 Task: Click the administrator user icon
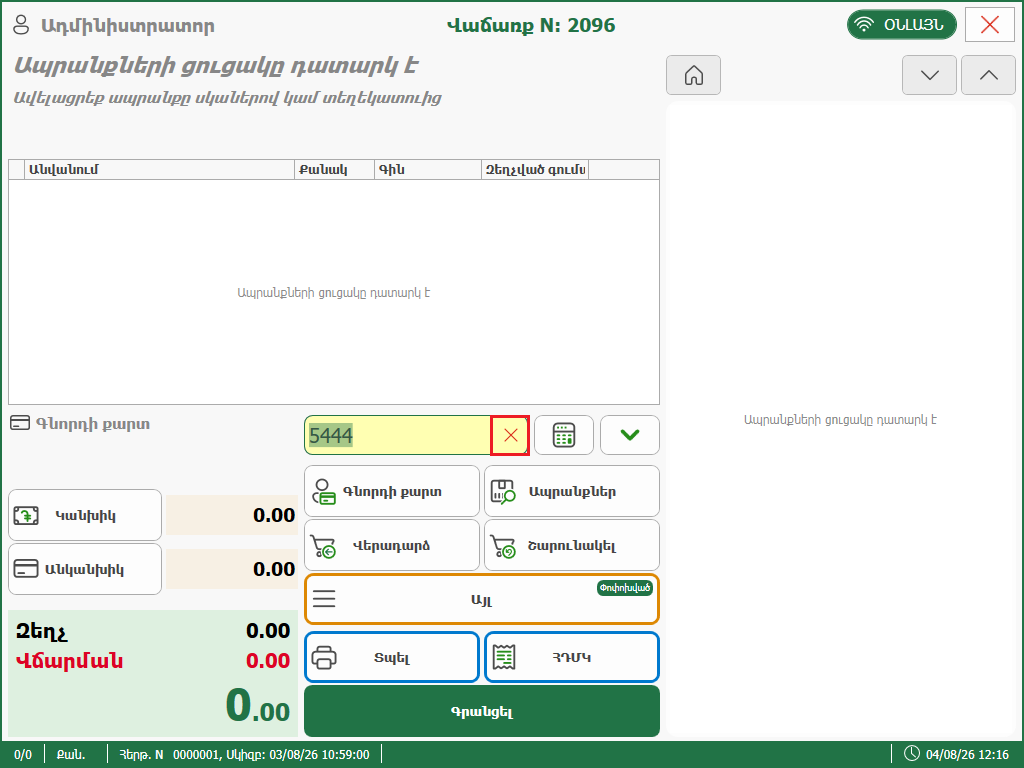(22, 25)
